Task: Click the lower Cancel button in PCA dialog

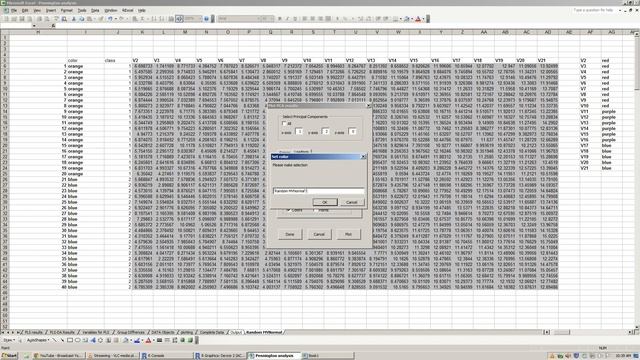Action: 319,234
